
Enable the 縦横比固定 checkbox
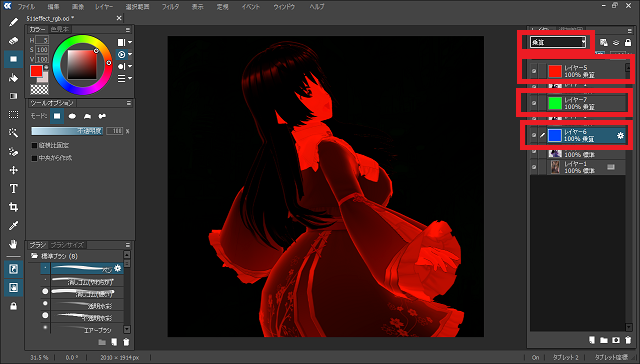tap(34, 145)
